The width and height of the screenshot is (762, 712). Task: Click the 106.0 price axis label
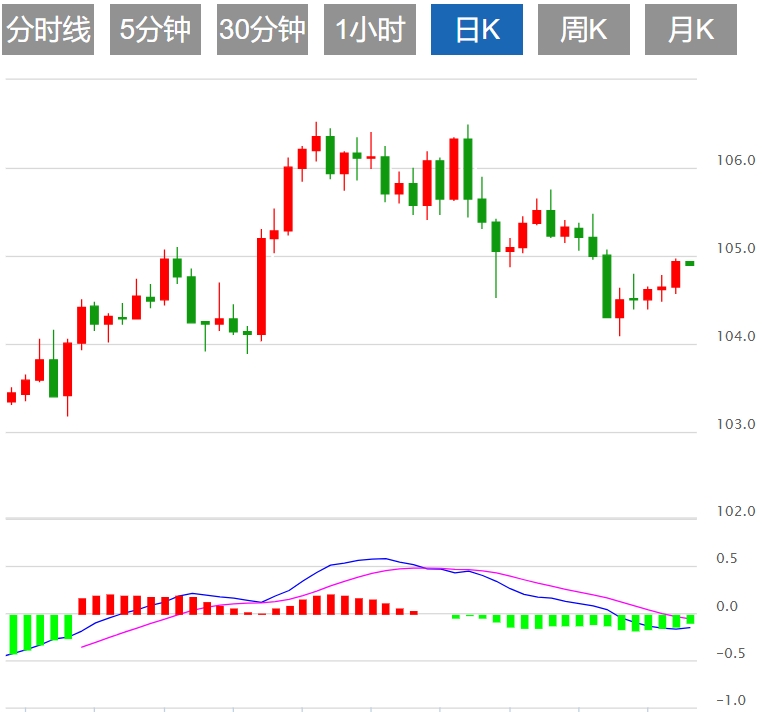[736, 160]
